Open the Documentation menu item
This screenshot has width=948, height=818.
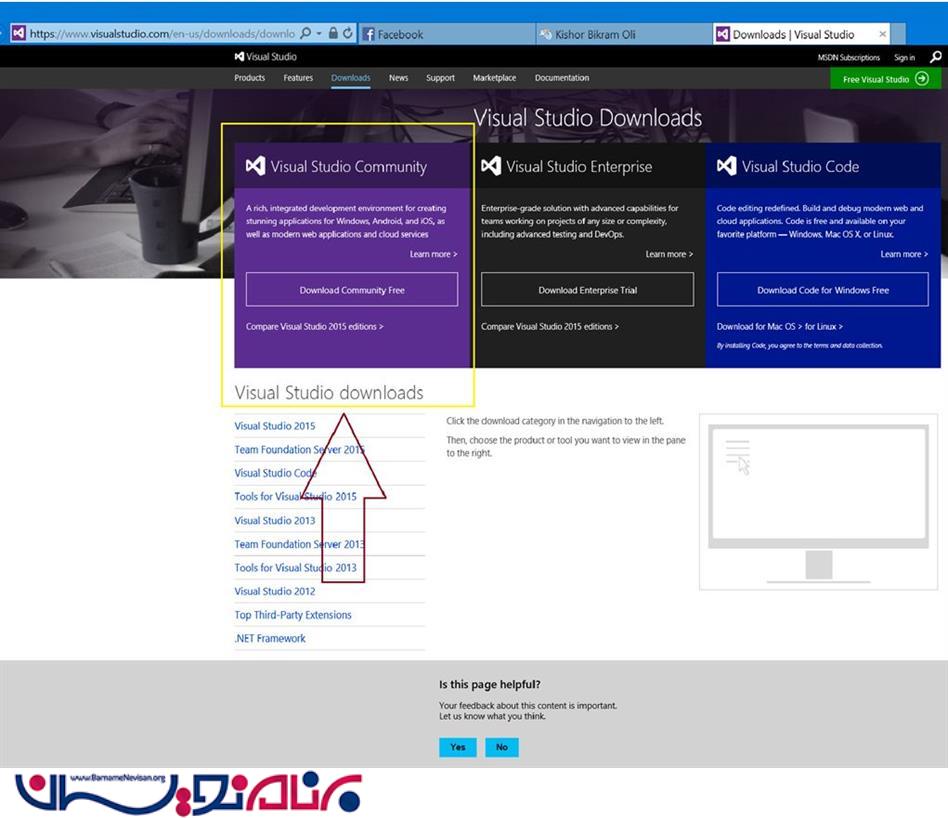click(x=562, y=78)
